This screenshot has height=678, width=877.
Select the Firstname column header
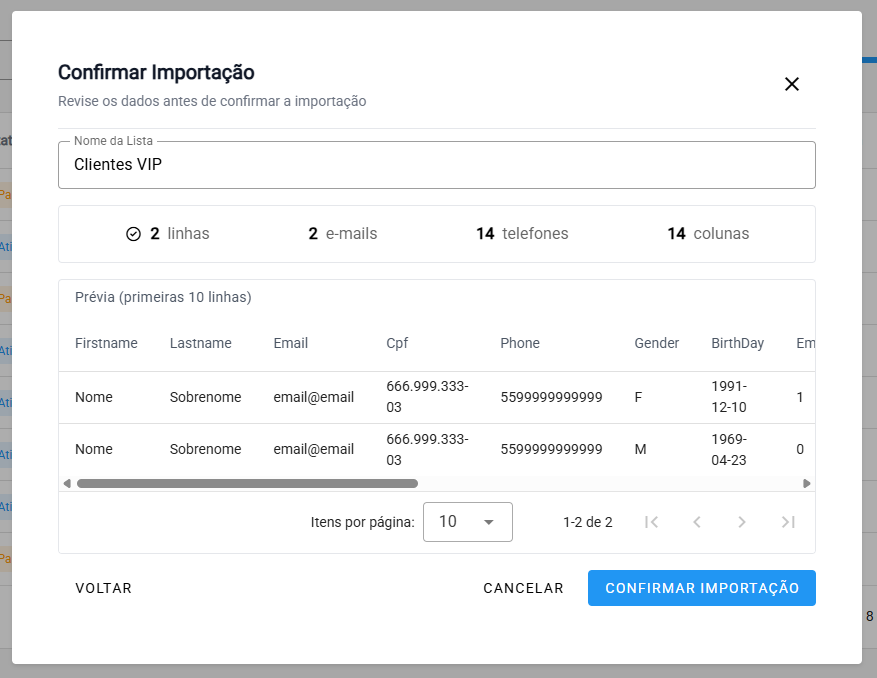(x=106, y=343)
